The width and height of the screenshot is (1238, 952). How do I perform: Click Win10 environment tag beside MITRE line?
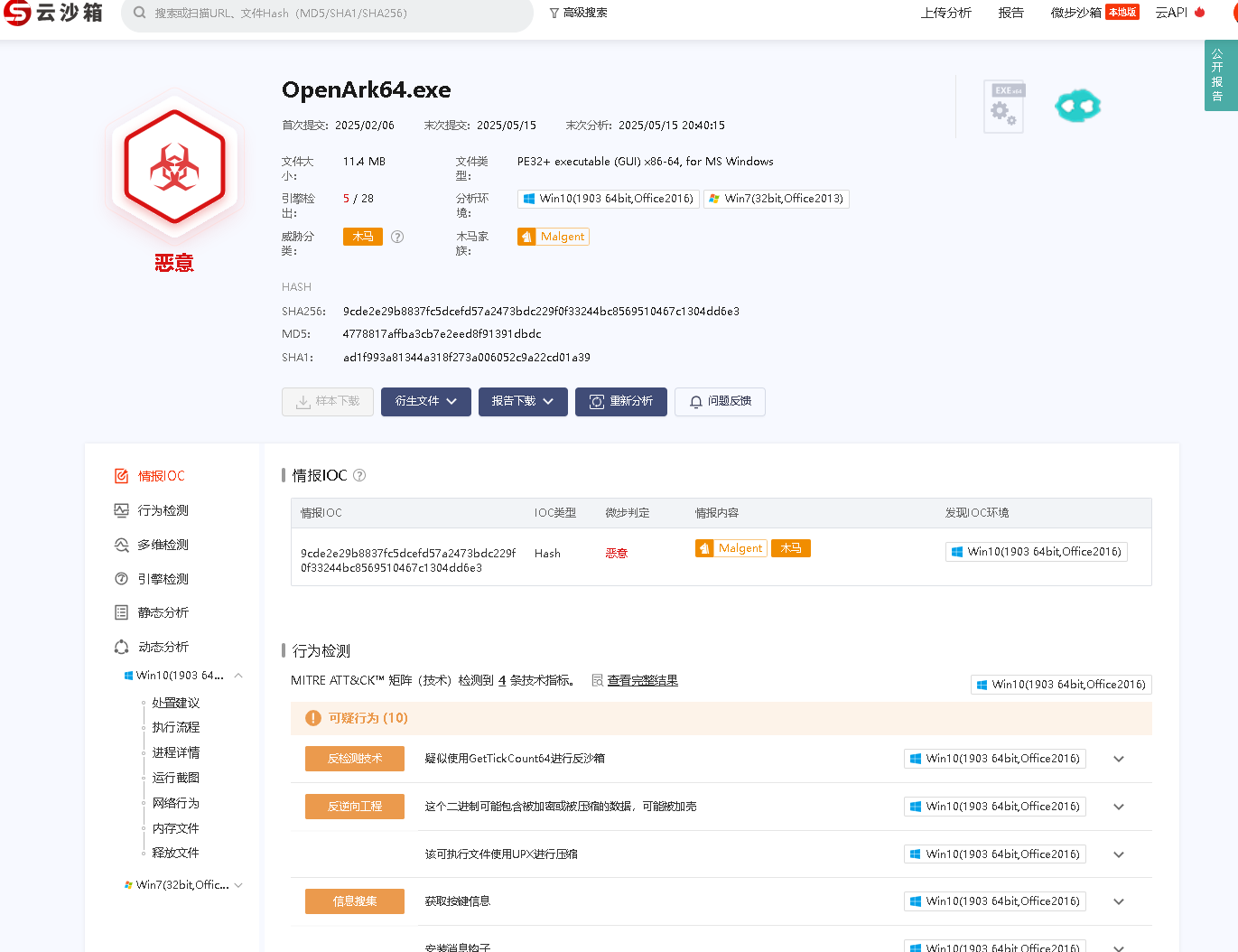point(1061,685)
